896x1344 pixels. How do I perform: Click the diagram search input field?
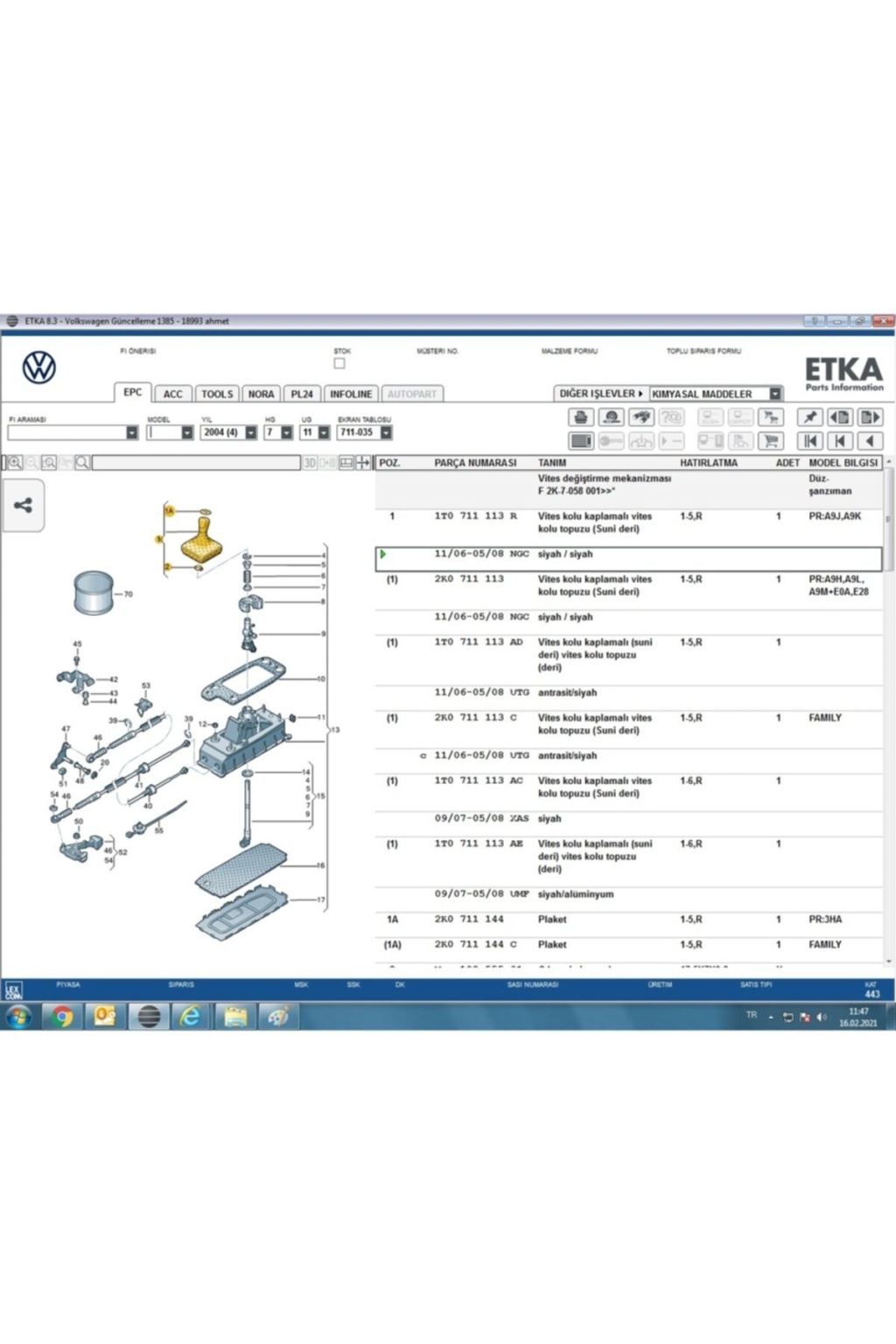(x=196, y=463)
